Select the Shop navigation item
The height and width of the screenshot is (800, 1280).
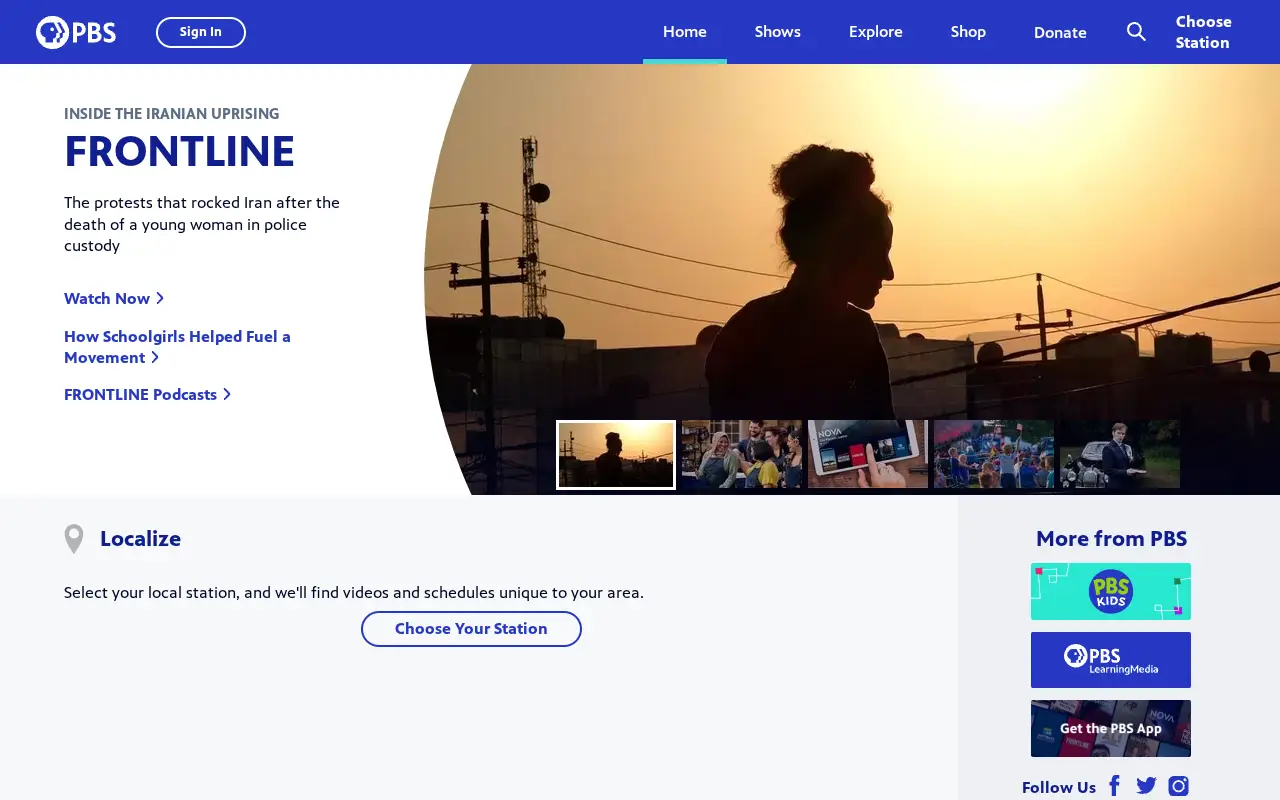pos(968,32)
